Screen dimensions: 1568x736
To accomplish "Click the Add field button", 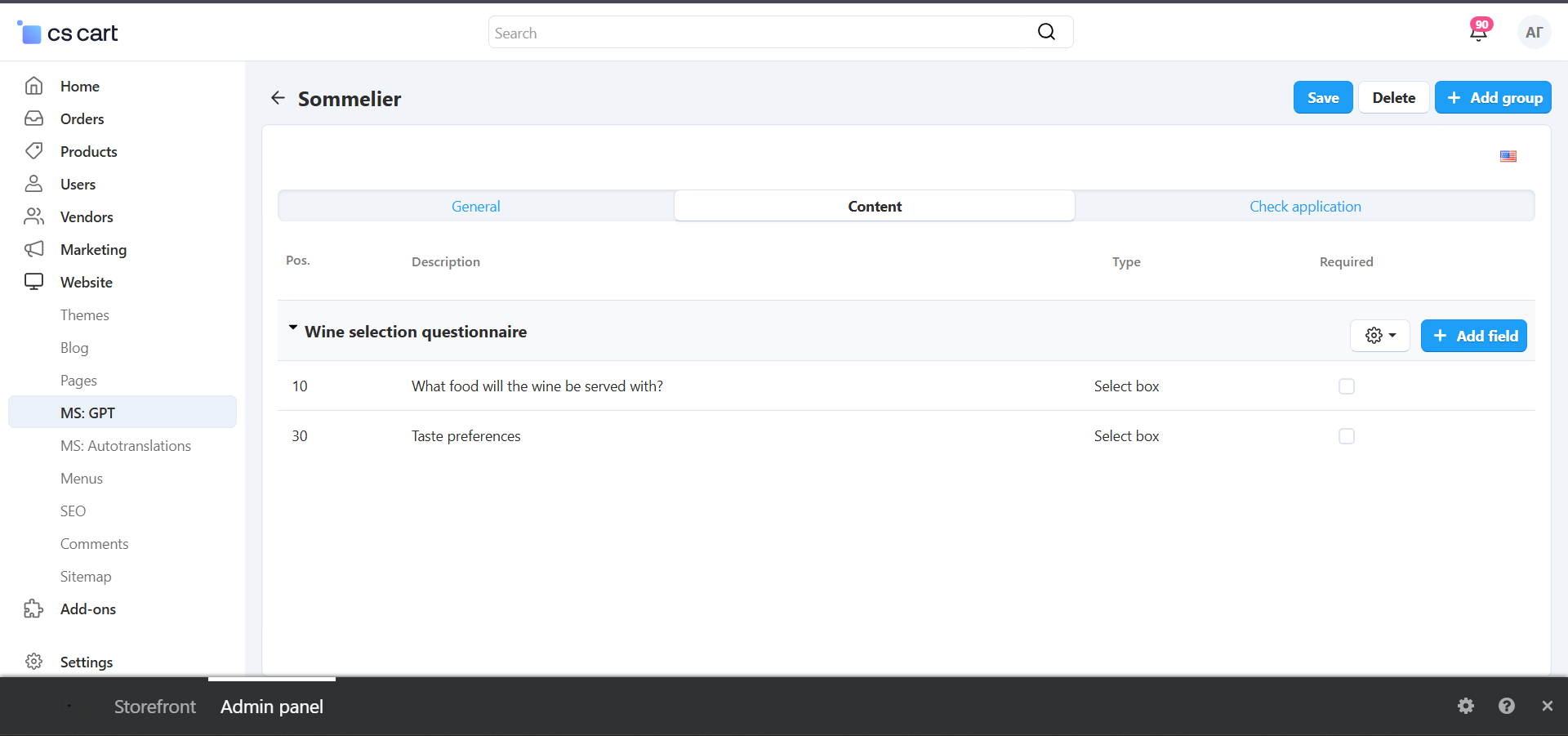I will (x=1473, y=336).
